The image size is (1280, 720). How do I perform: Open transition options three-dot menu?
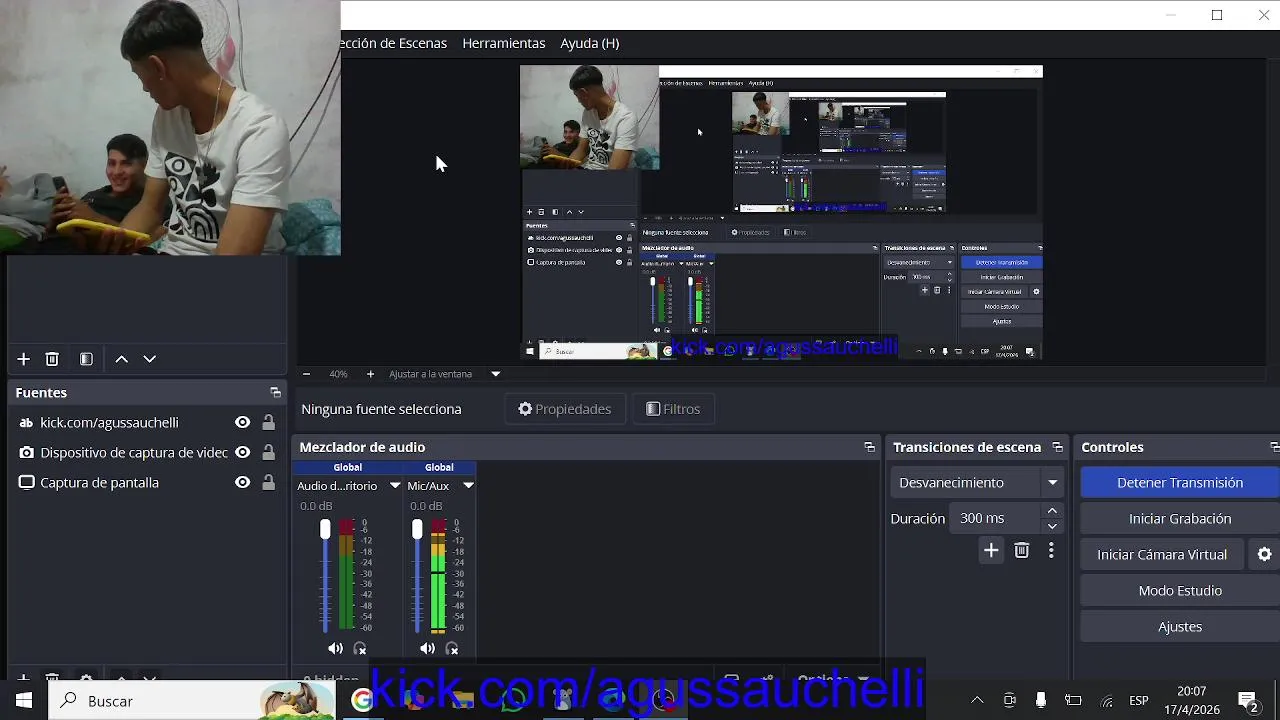1051,550
